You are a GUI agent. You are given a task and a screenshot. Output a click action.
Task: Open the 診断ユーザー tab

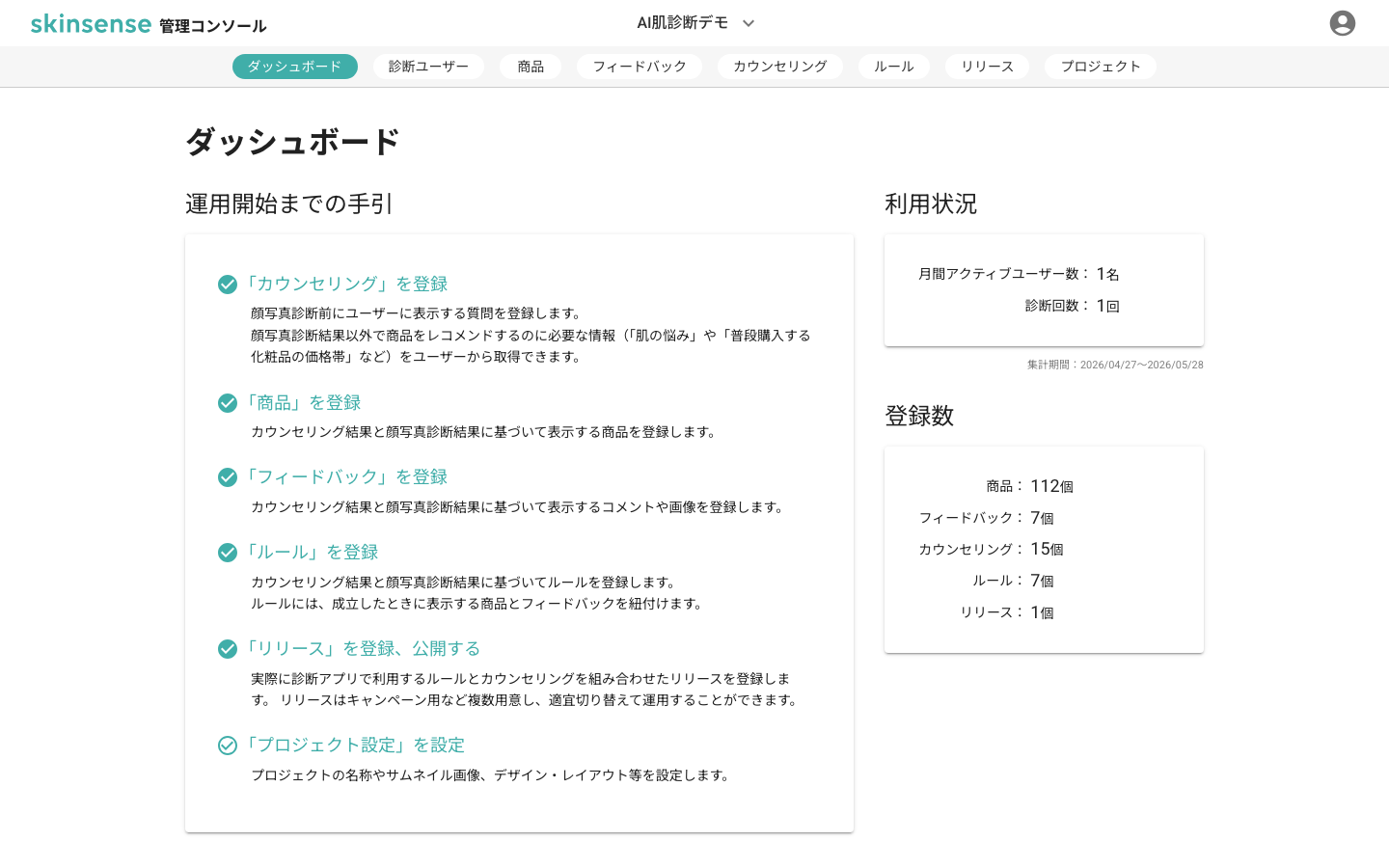point(428,67)
